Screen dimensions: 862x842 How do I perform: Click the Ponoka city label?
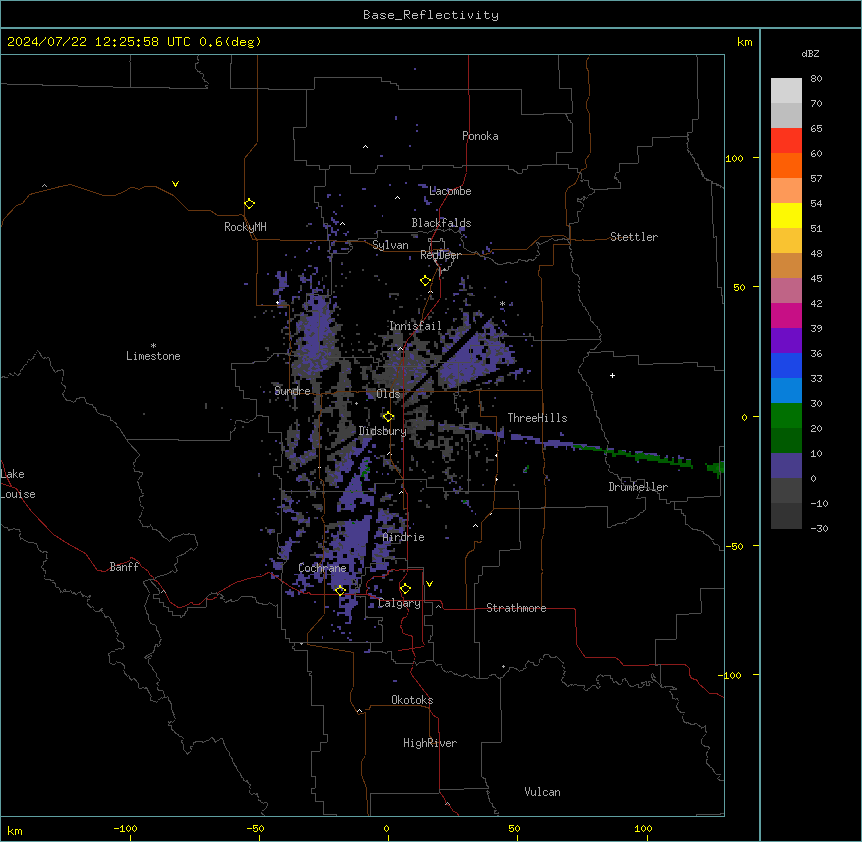(x=480, y=136)
